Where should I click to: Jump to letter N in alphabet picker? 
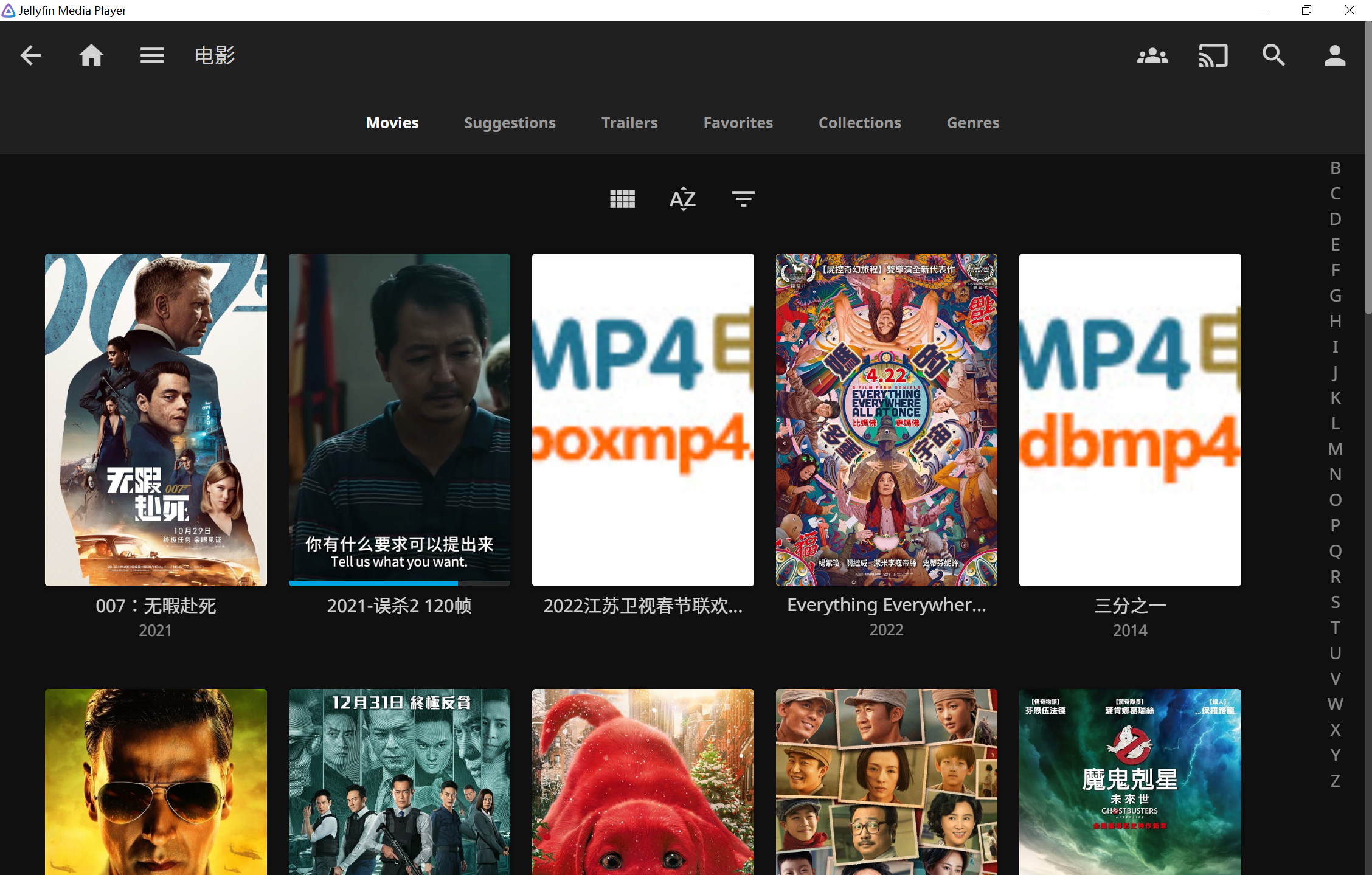1335,474
